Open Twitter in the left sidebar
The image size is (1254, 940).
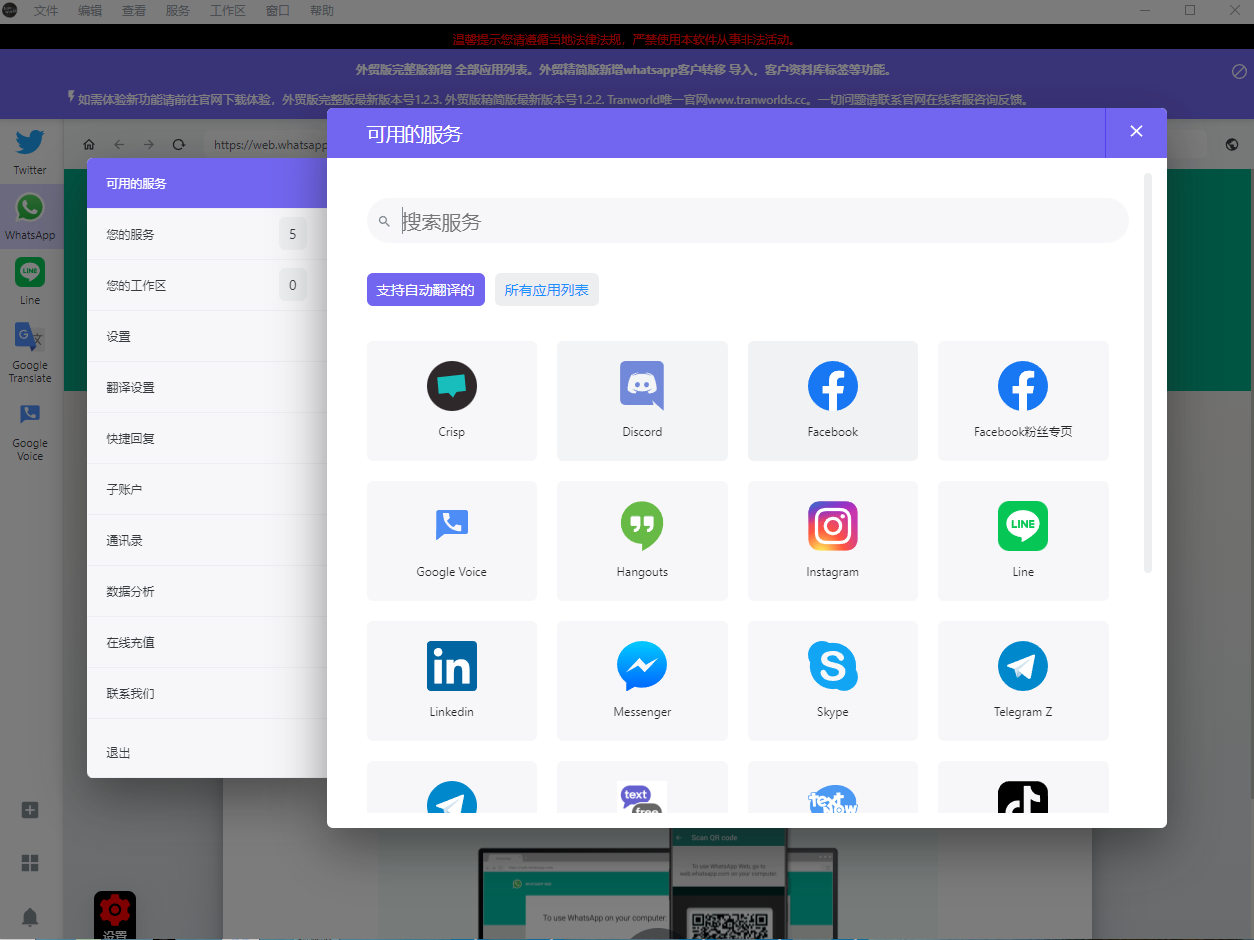(x=30, y=151)
